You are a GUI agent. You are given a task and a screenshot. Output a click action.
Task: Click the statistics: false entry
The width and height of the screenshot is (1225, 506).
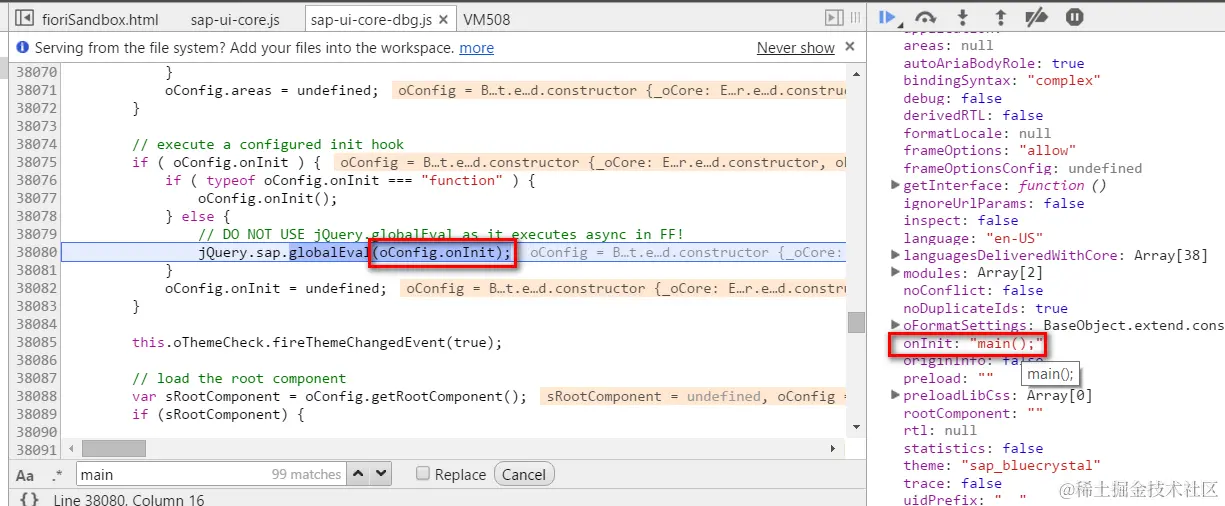tap(973, 448)
